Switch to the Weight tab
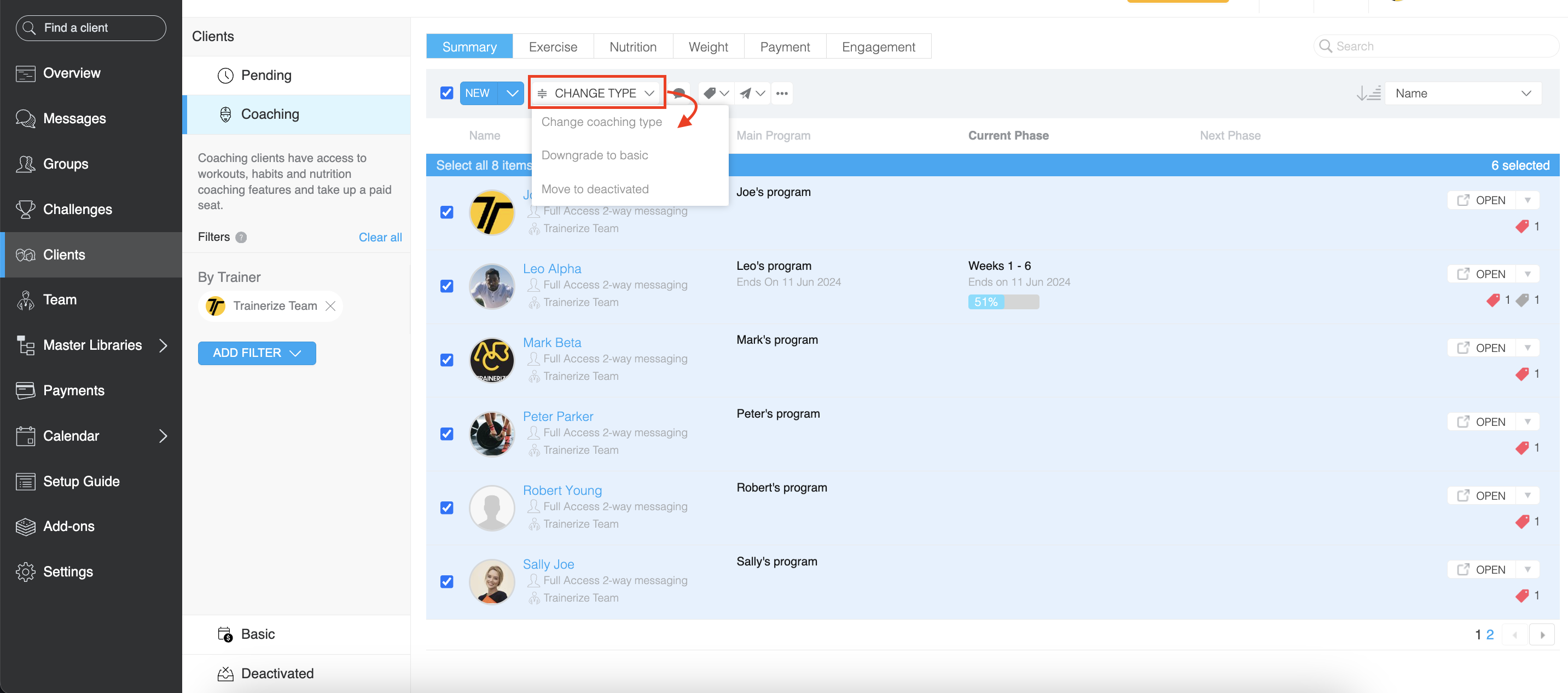The height and width of the screenshot is (693, 1568). (x=708, y=47)
